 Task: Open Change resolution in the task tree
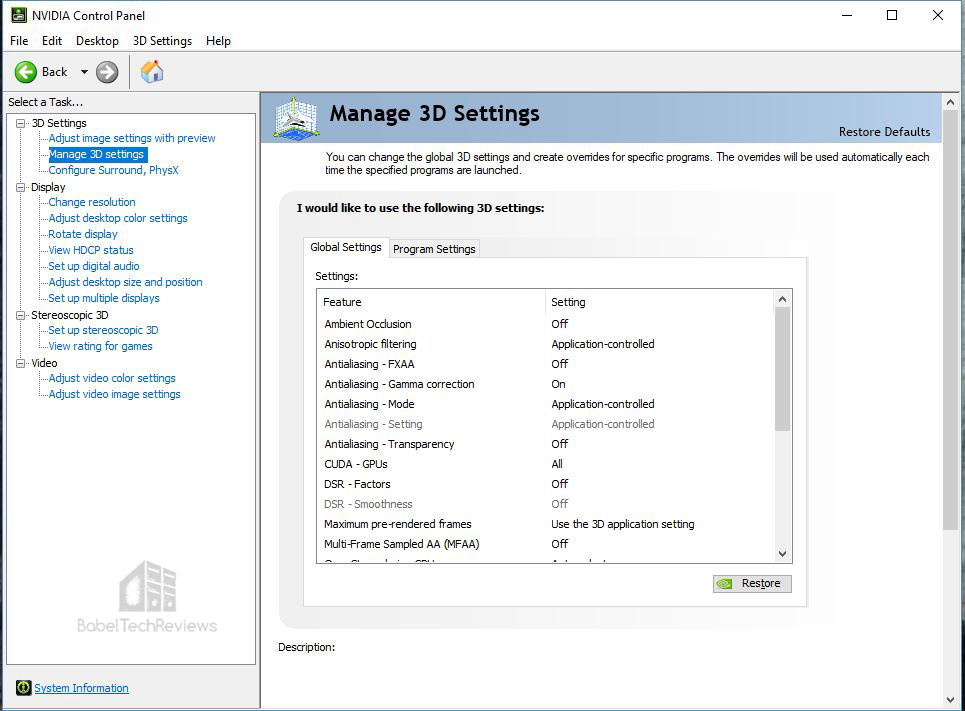pyautogui.click(x=92, y=202)
